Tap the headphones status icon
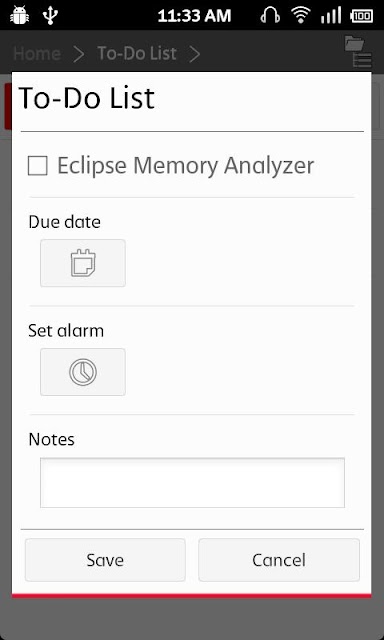384x640 pixels. click(x=270, y=16)
